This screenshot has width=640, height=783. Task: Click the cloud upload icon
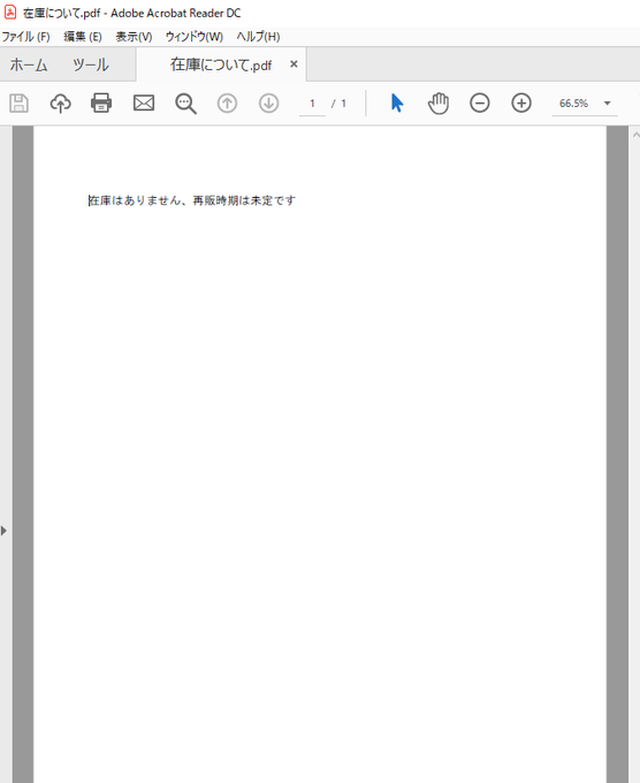(60, 103)
